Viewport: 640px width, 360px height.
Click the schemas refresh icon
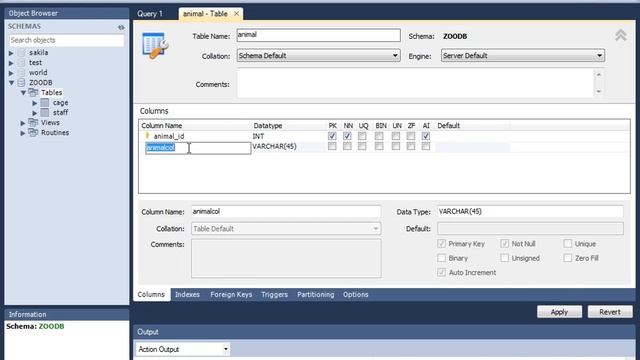121,27
